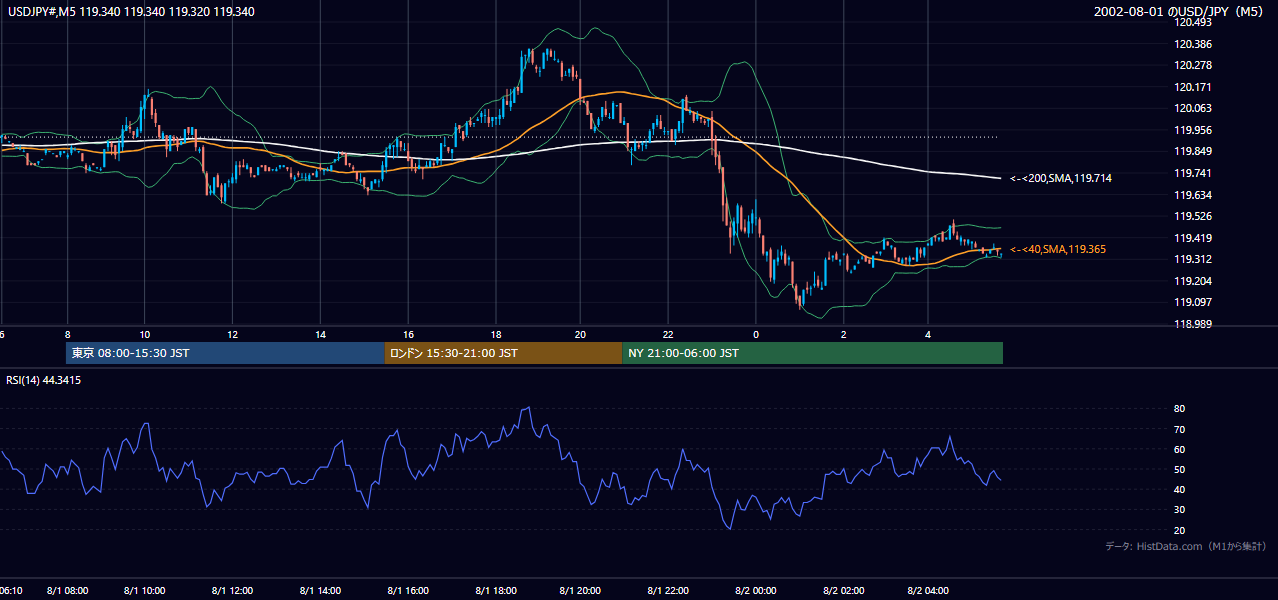Click the 40 SMA label reading 119.365

(1058, 249)
